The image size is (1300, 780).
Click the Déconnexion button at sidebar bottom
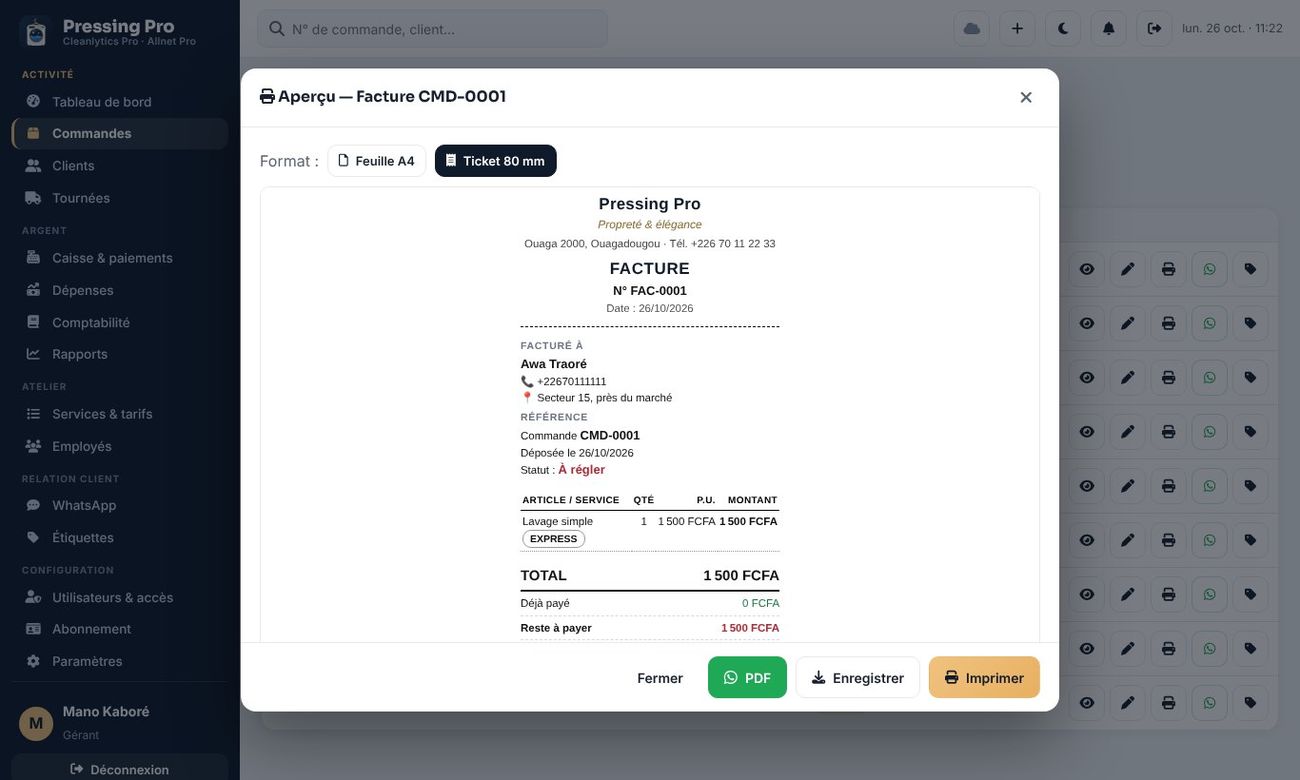point(120,769)
